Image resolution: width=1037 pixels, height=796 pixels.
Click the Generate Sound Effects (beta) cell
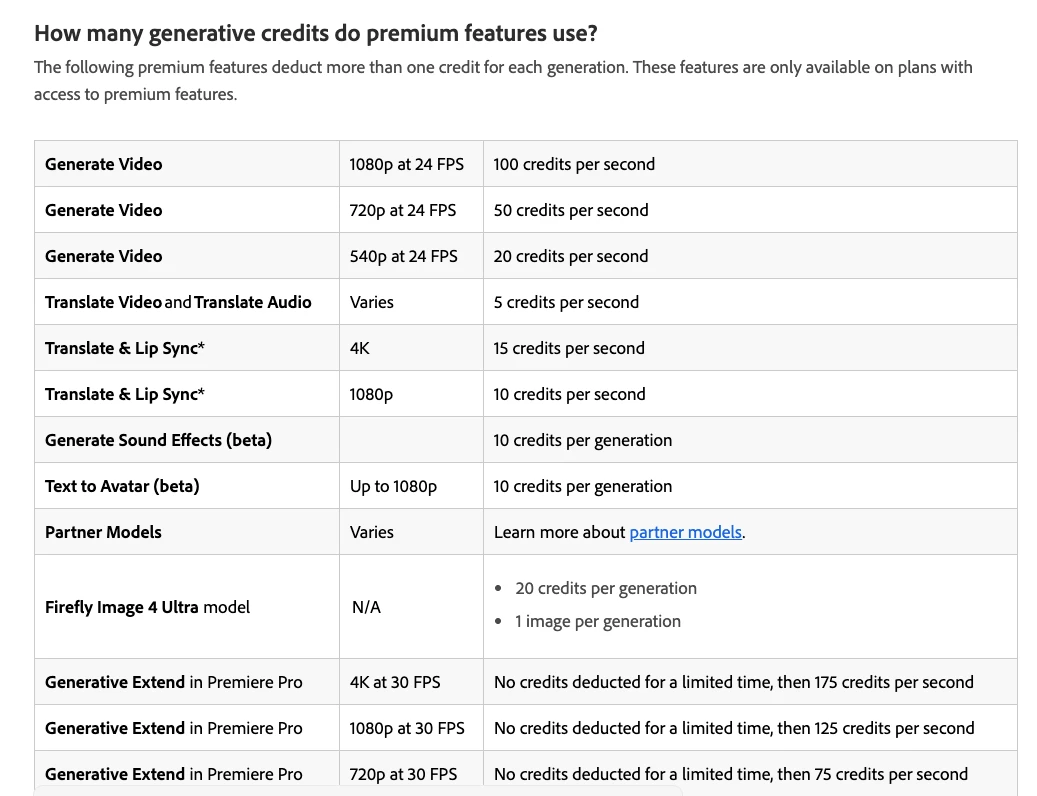coord(158,440)
